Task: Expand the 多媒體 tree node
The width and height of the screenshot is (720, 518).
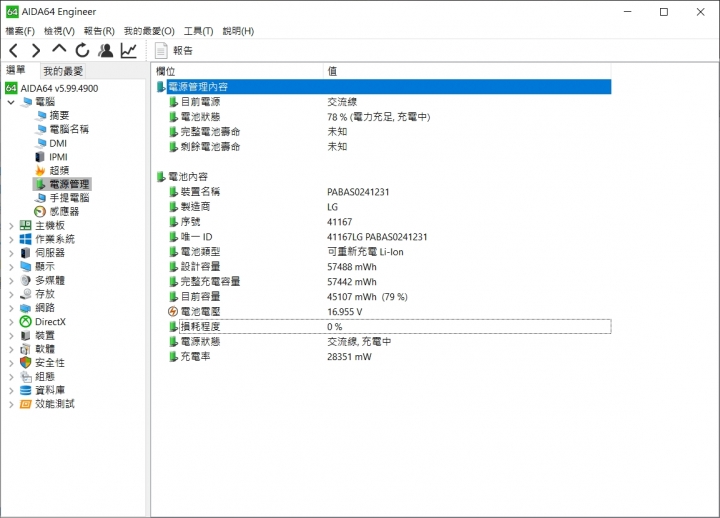Action: [x=11, y=281]
